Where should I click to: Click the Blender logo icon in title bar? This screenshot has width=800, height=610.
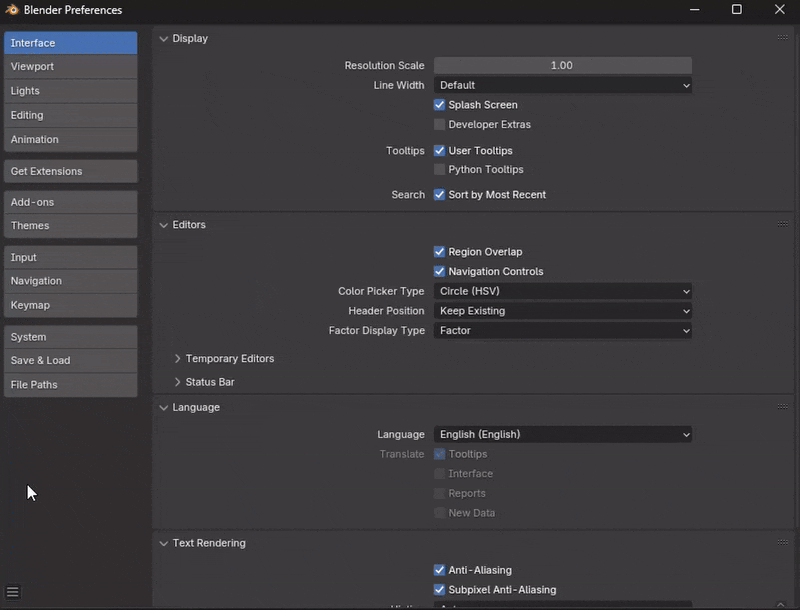[12, 10]
